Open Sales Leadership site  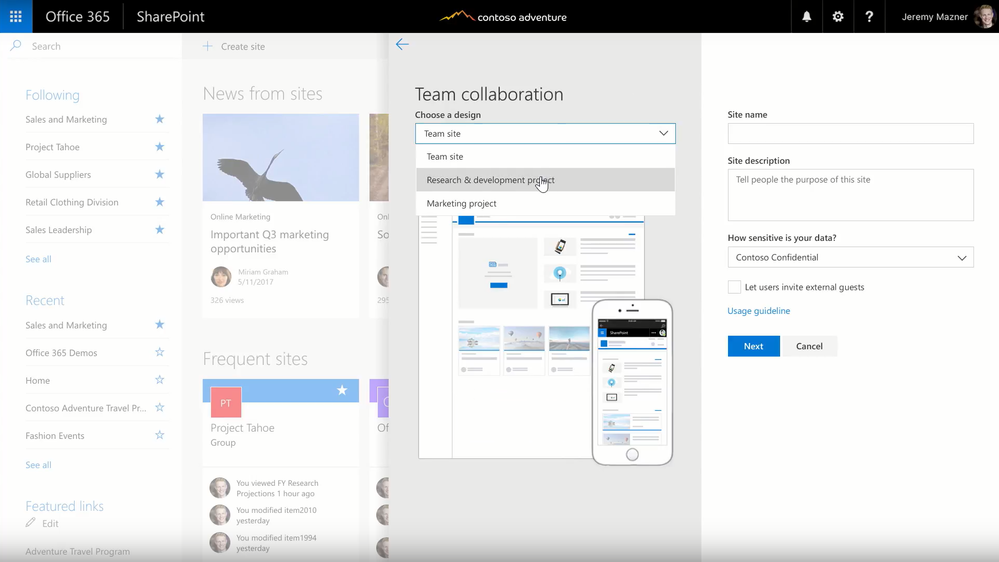tap(59, 229)
